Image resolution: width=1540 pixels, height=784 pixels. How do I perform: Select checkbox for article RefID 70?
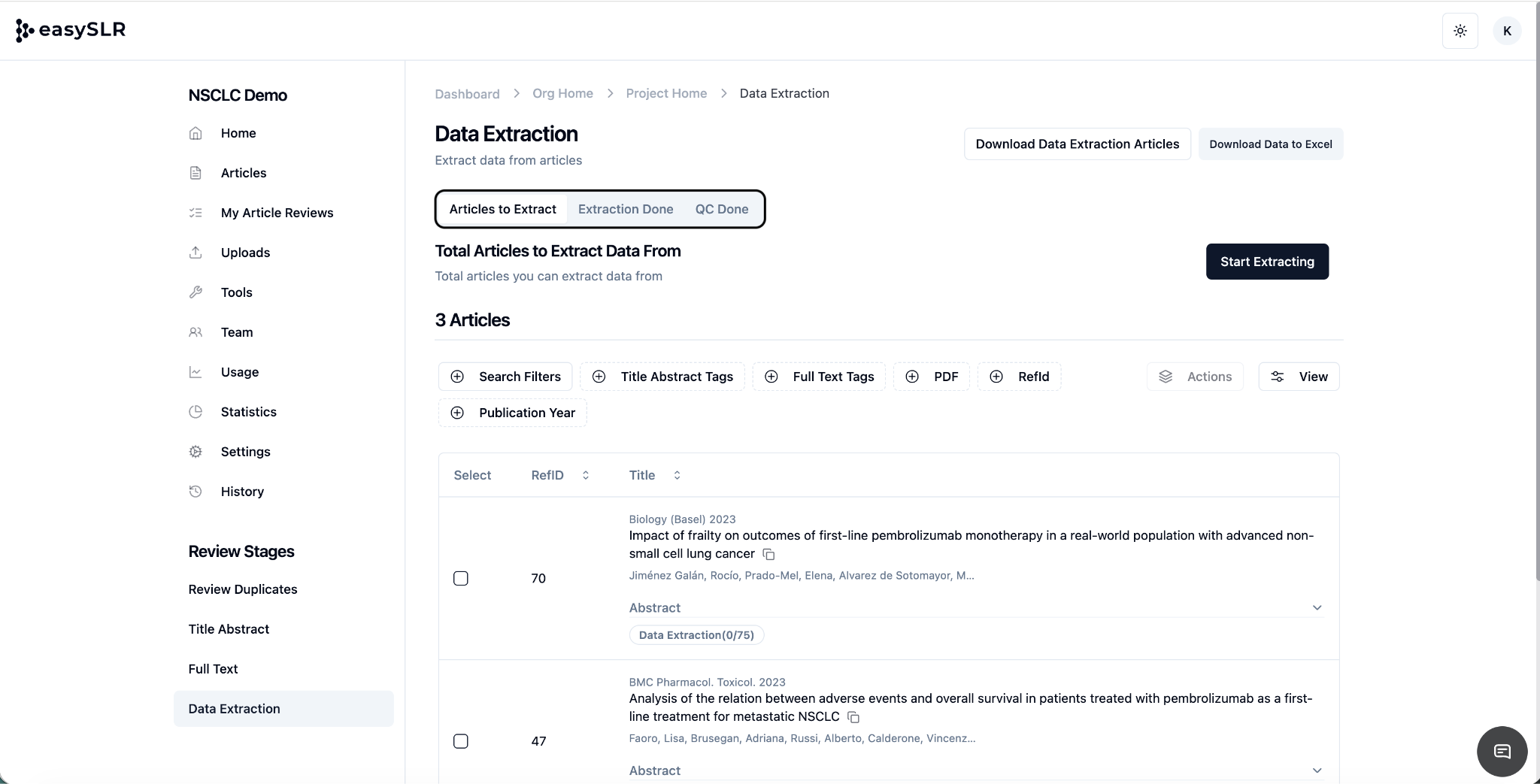click(461, 578)
